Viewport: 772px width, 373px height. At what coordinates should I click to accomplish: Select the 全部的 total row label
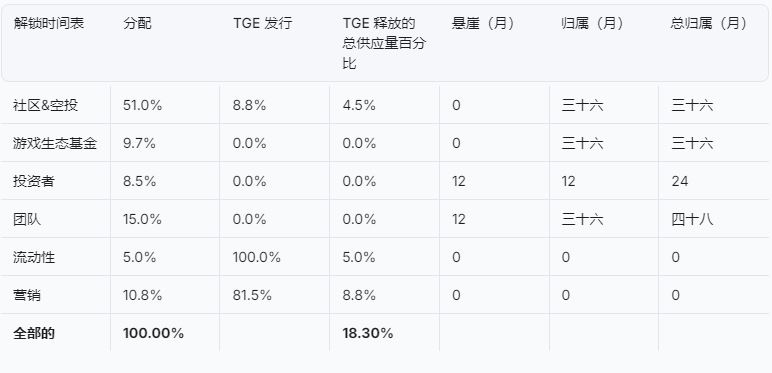pyautogui.click(x=34, y=333)
